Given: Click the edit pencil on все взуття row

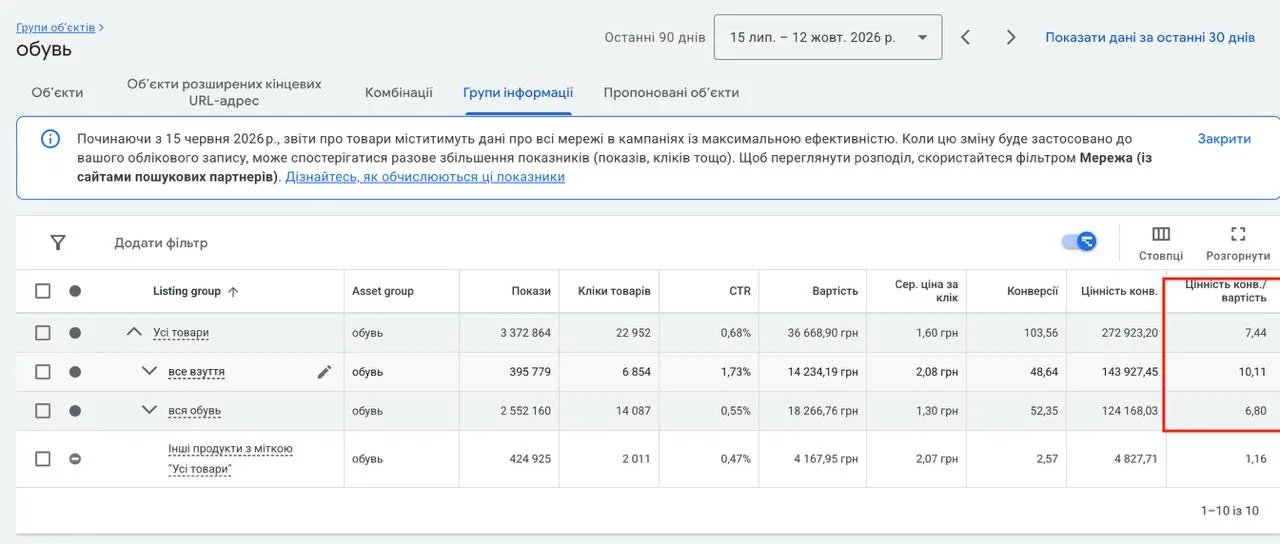Looking at the screenshot, I should 324,372.
